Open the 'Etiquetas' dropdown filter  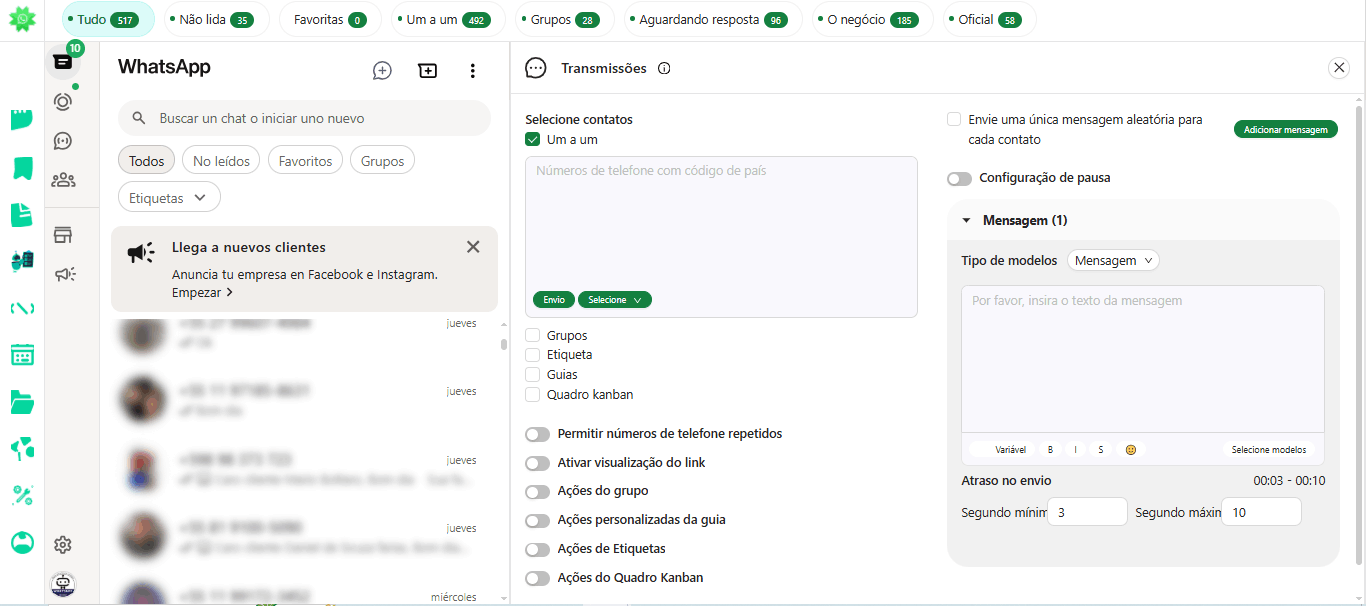point(169,198)
